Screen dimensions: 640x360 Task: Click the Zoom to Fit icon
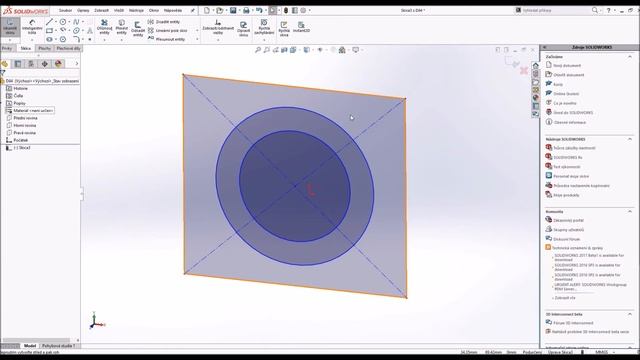[258, 50]
